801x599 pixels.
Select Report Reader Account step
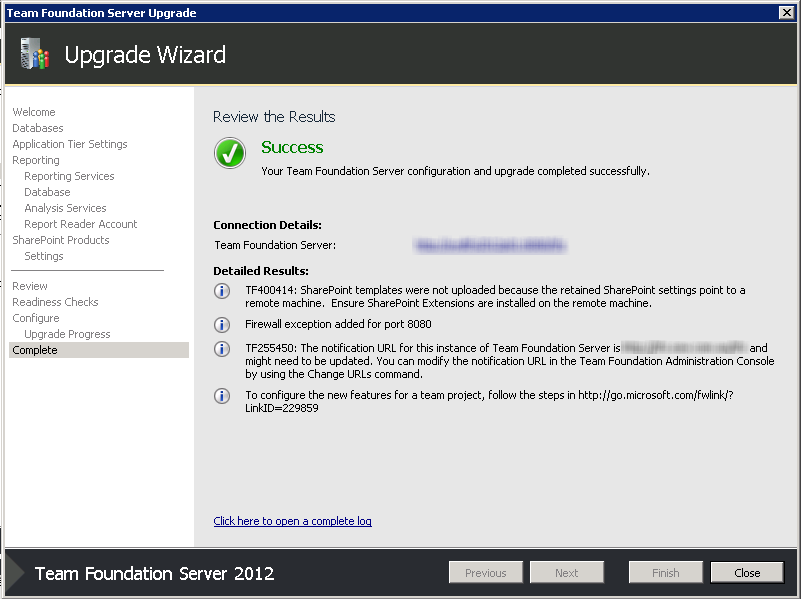coord(81,224)
